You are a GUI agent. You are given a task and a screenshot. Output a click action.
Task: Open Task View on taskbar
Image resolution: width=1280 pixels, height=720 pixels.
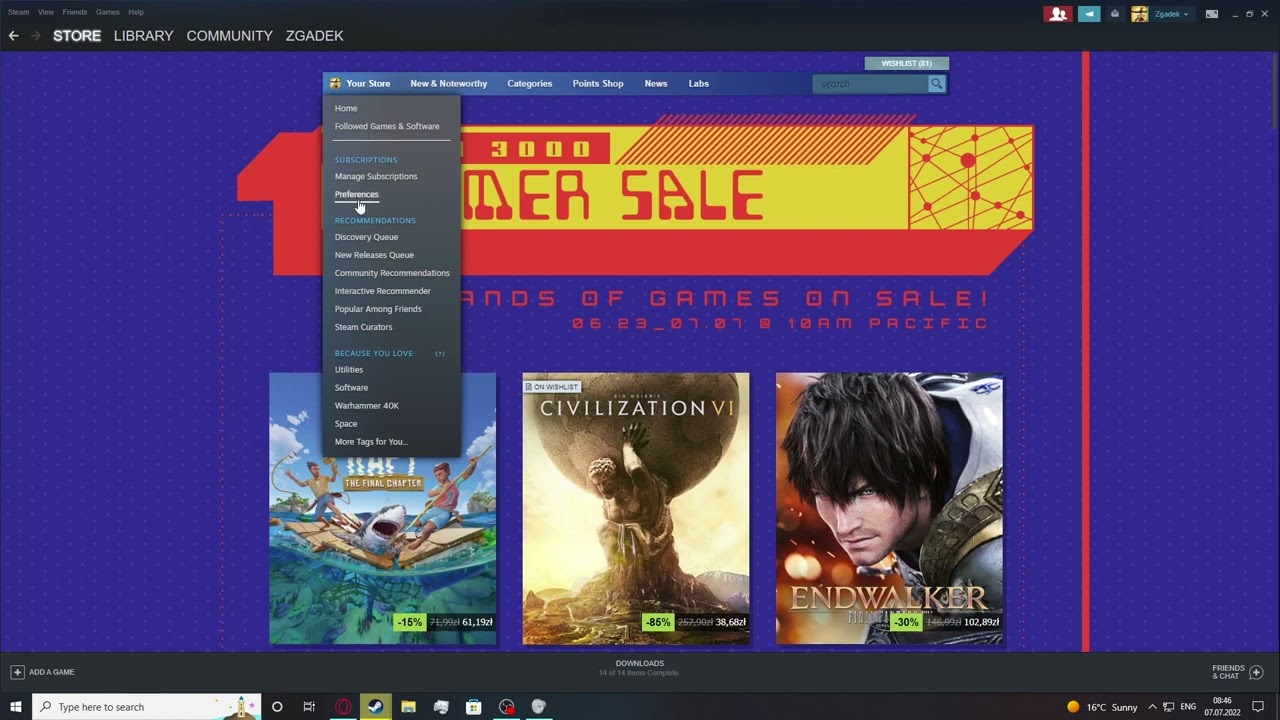coord(309,707)
